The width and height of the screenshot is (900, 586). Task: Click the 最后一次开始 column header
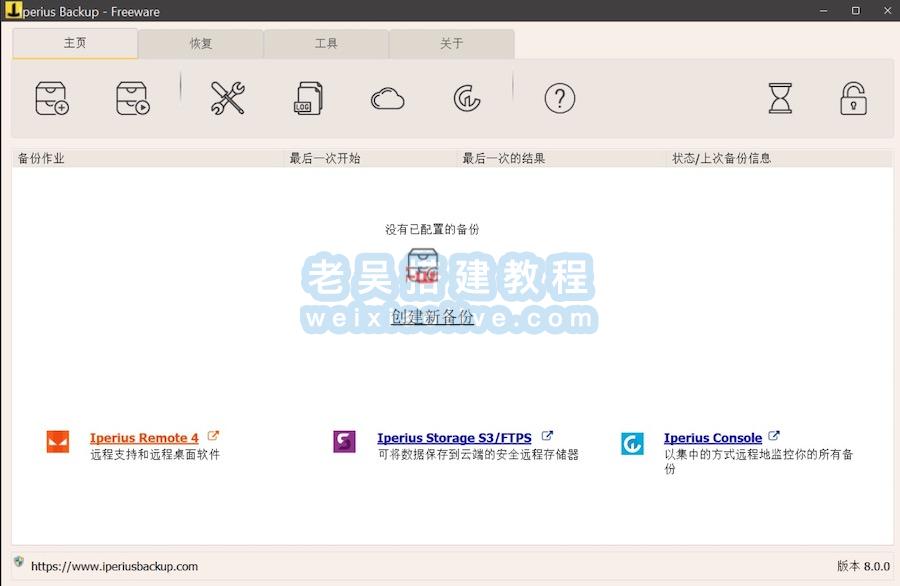coord(325,158)
